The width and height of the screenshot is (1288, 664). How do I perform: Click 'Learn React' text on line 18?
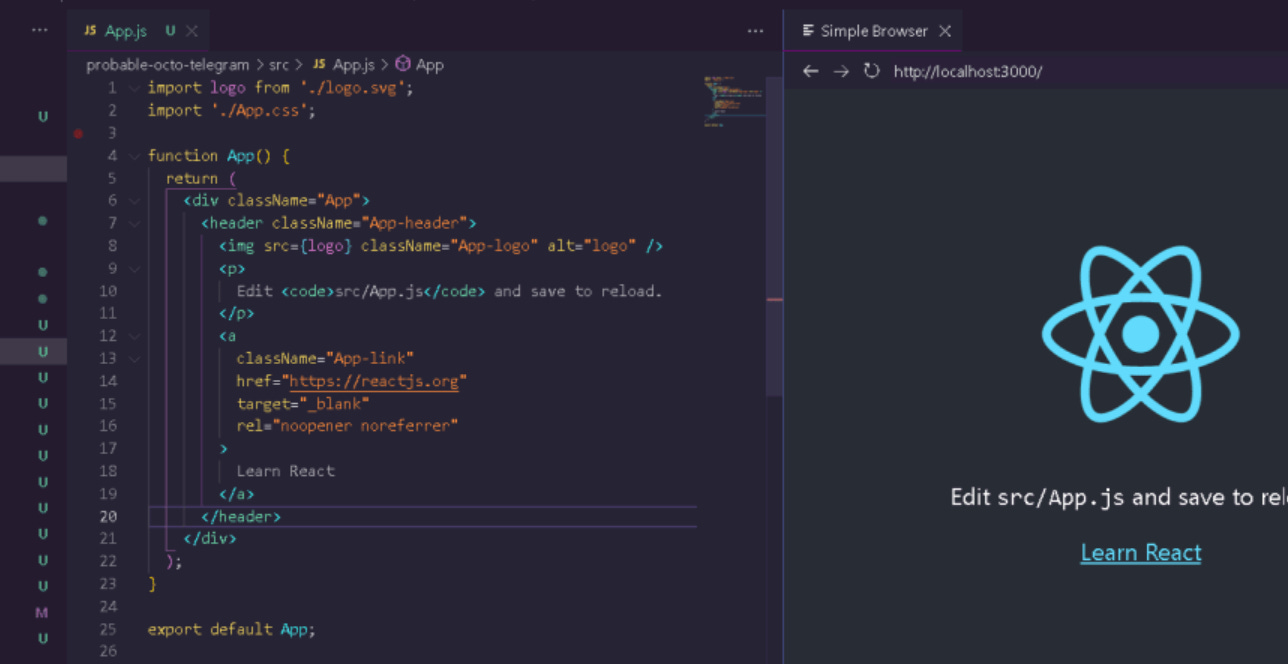285,471
